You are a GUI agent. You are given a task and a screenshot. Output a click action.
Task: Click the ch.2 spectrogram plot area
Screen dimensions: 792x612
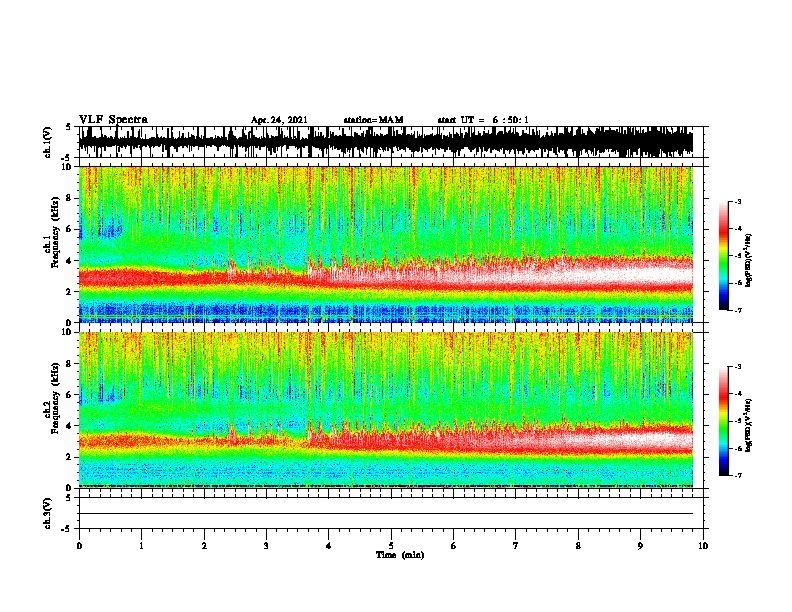(386, 410)
